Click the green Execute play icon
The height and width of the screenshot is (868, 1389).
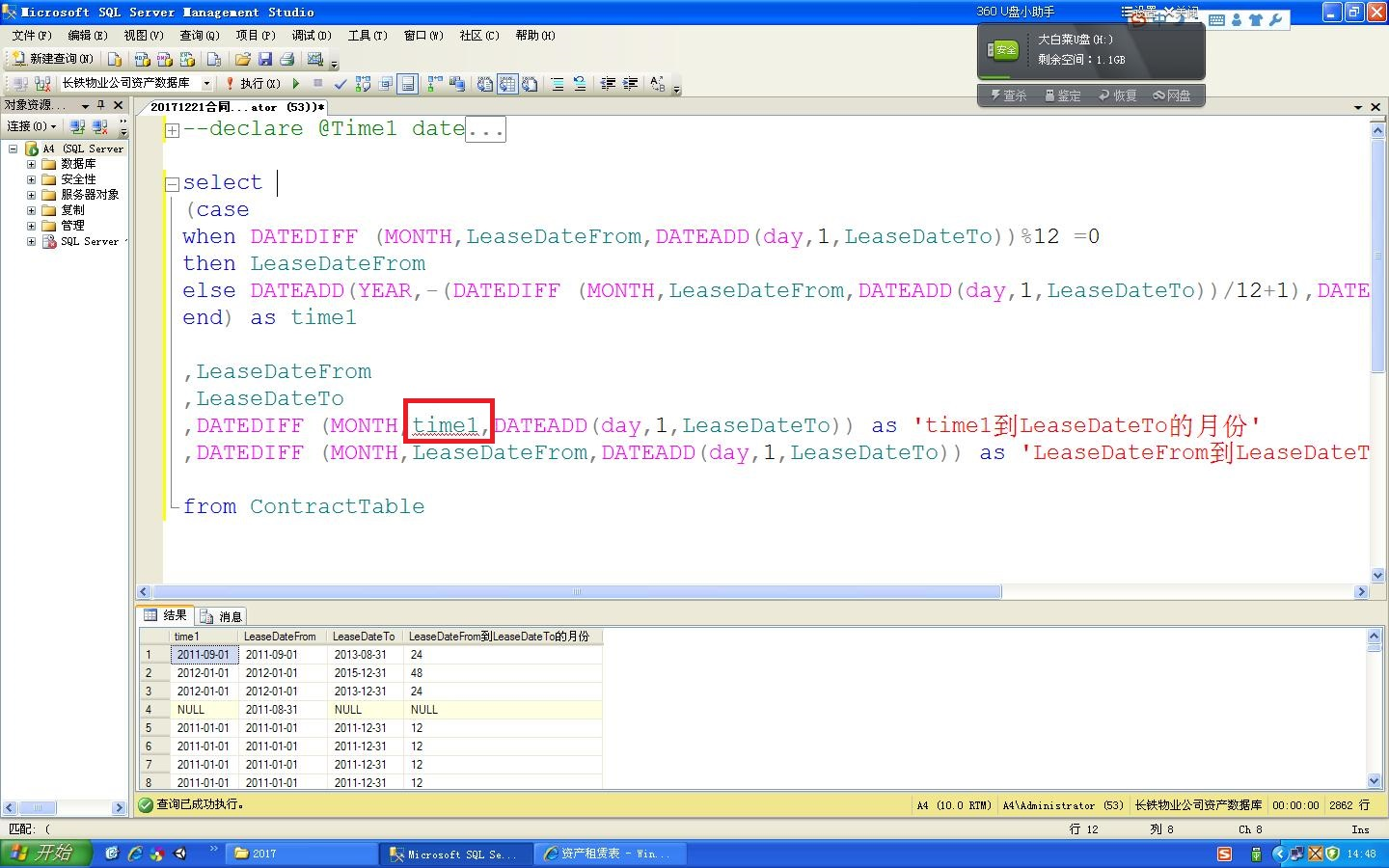coord(296,84)
